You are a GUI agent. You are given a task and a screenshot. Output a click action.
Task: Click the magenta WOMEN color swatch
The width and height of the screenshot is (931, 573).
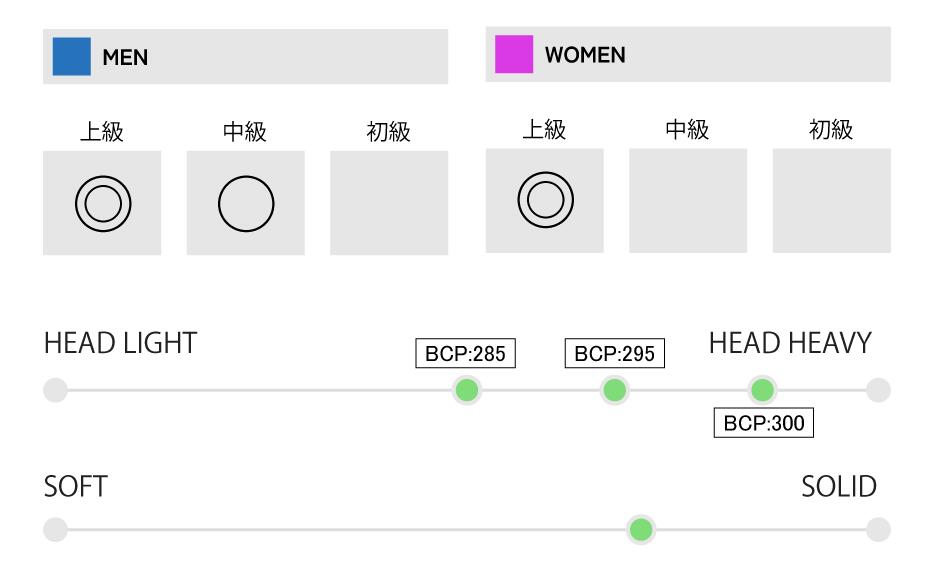(x=514, y=55)
